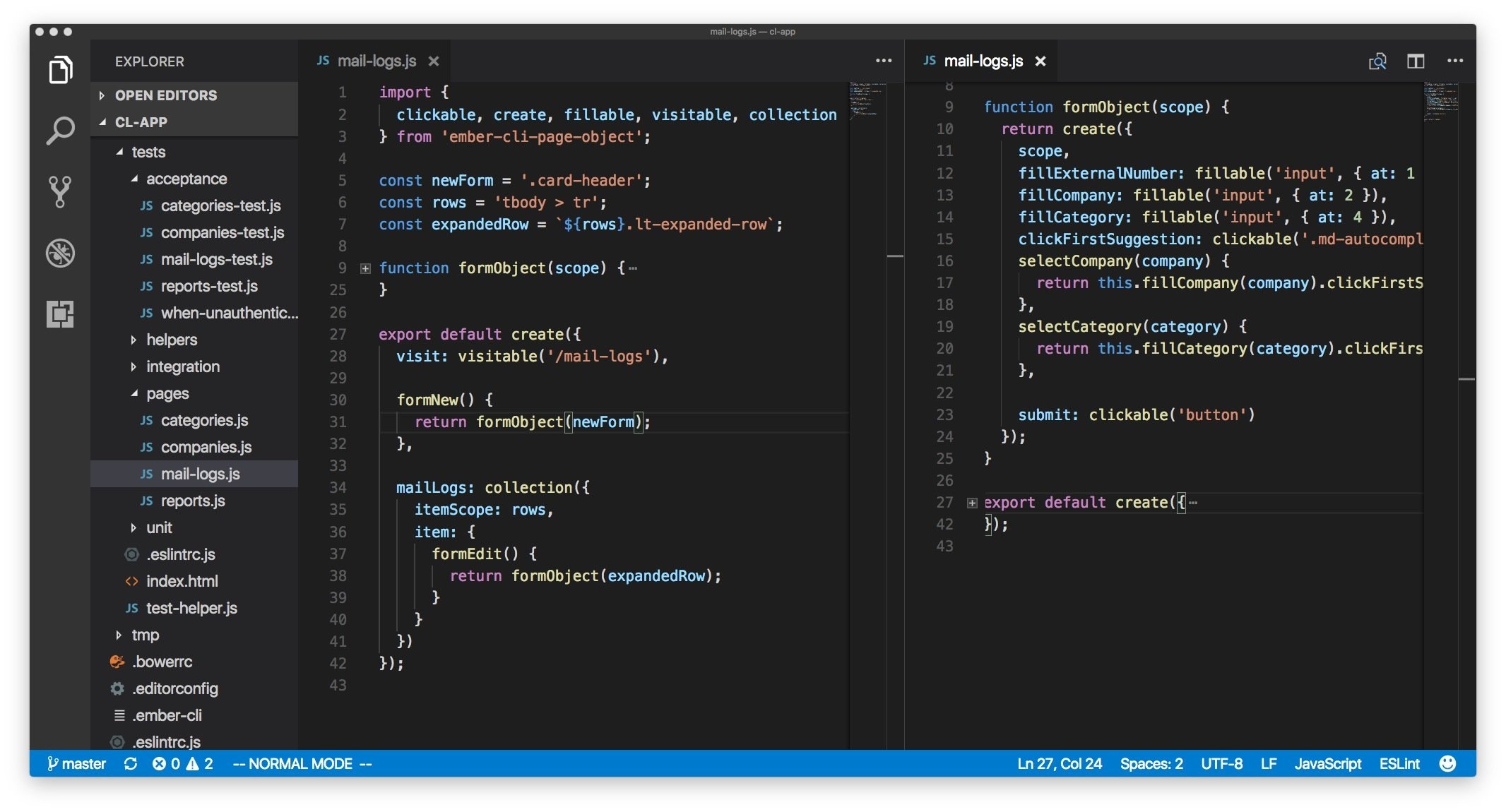Unfold the export default block on line 27
Image resolution: width=1506 pixels, height=812 pixels.
coord(972,503)
